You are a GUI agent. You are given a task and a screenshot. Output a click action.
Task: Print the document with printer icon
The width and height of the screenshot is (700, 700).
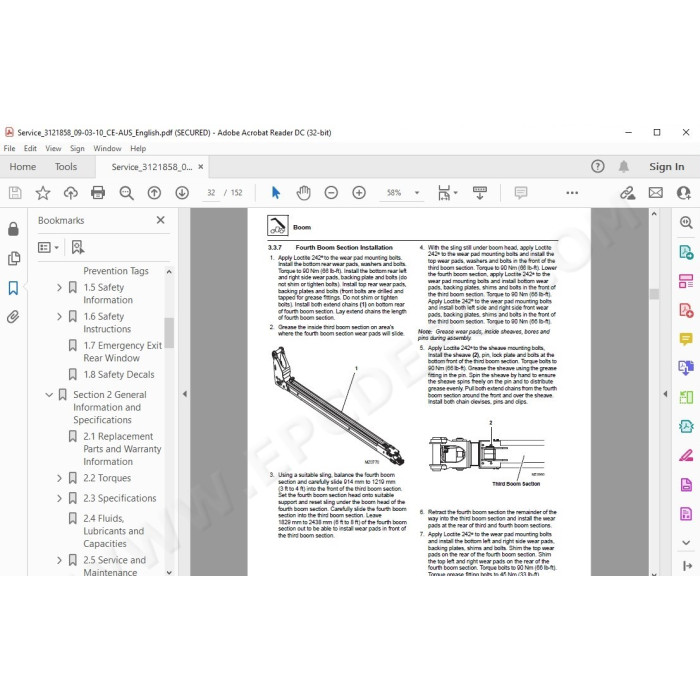98,193
